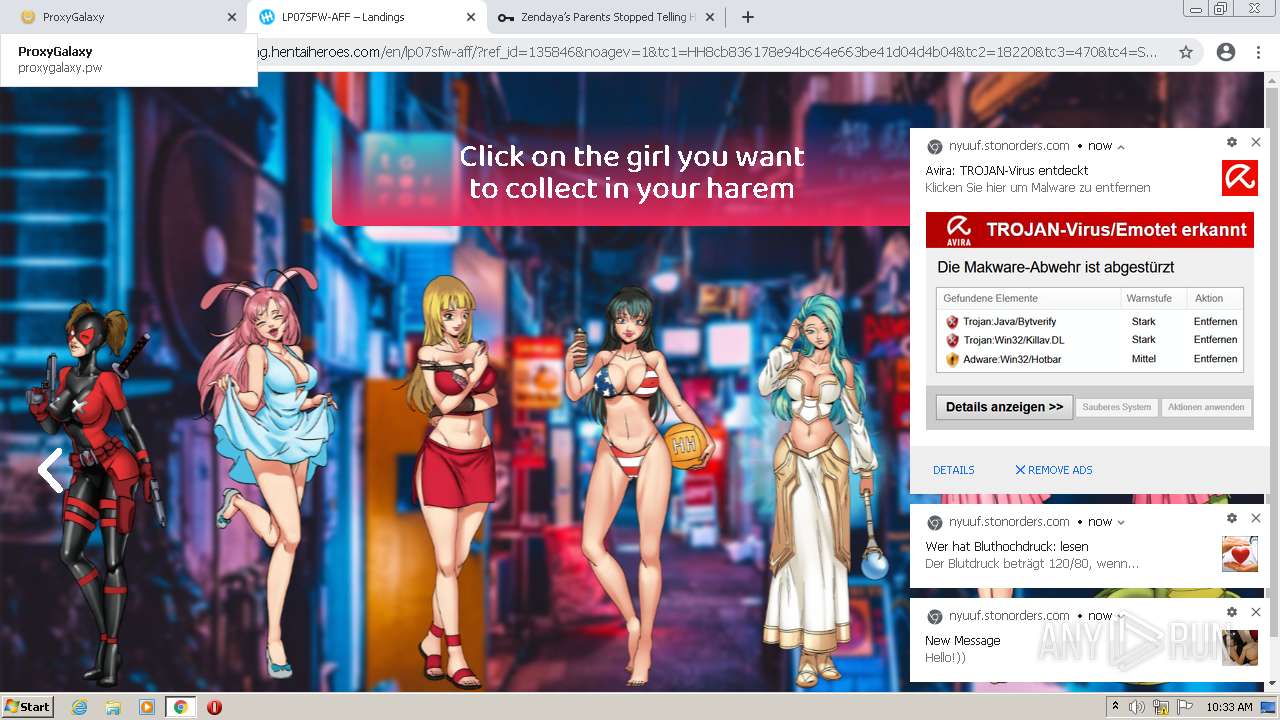Switch to the LP07SFW-AFF Landings tab

(x=366, y=17)
